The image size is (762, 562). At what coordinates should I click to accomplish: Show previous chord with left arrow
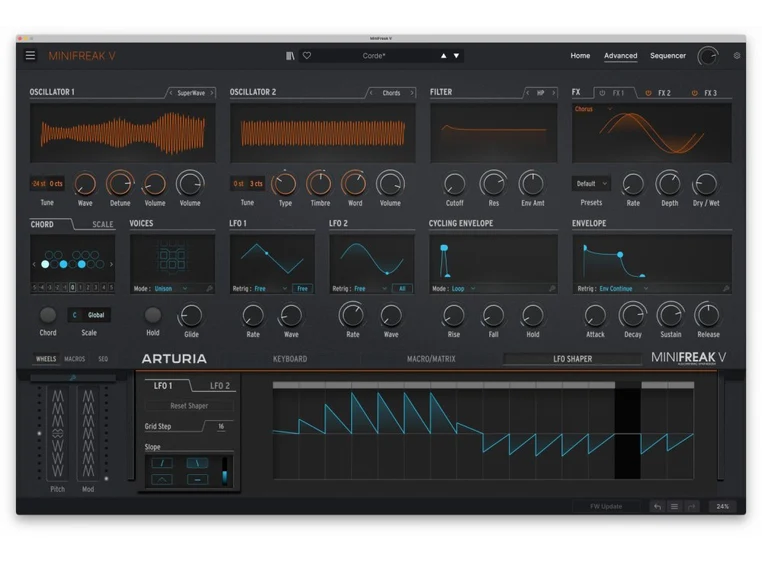(34, 264)
